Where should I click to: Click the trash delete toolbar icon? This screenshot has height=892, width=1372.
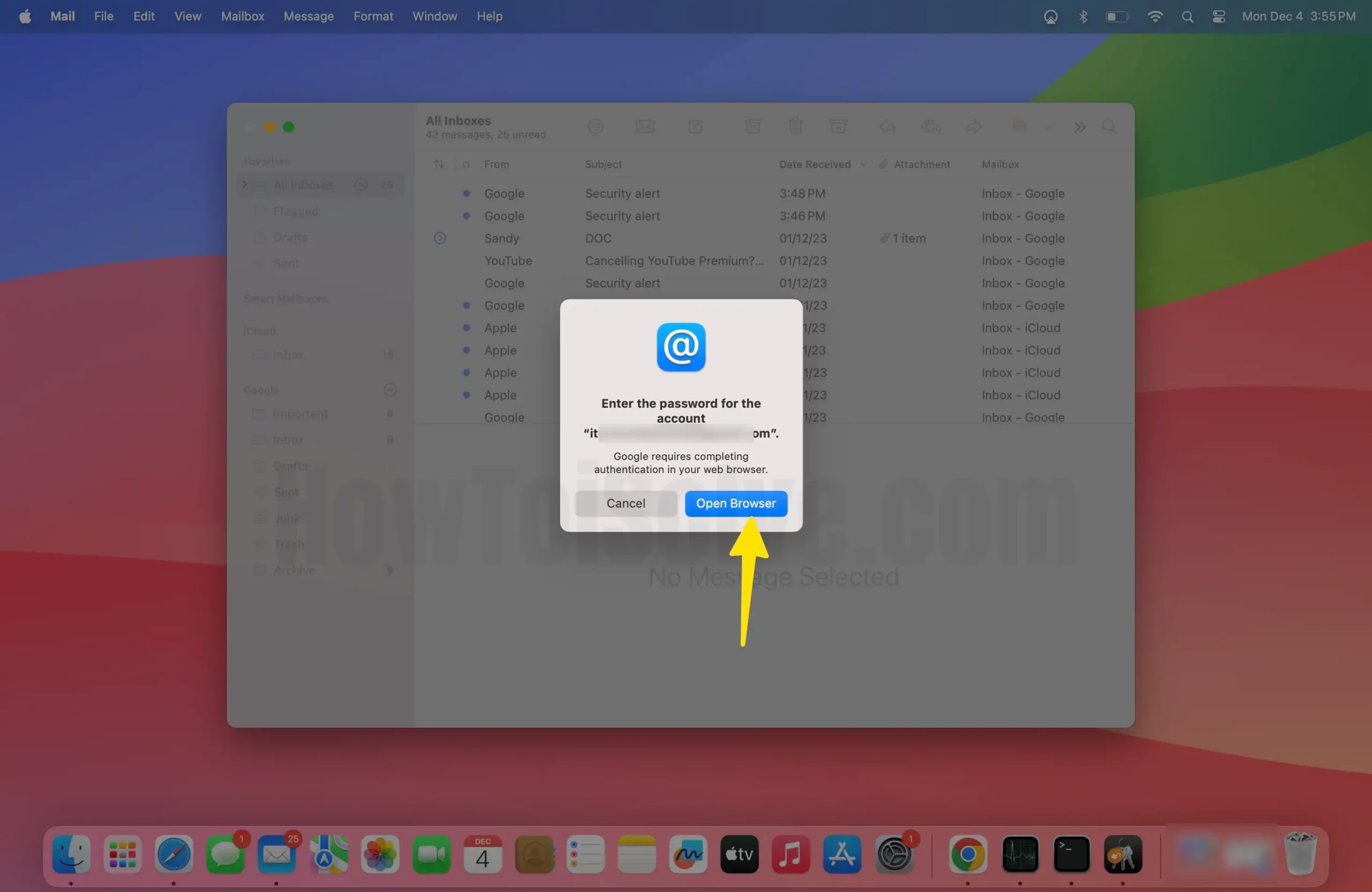[x=795, y=126]
